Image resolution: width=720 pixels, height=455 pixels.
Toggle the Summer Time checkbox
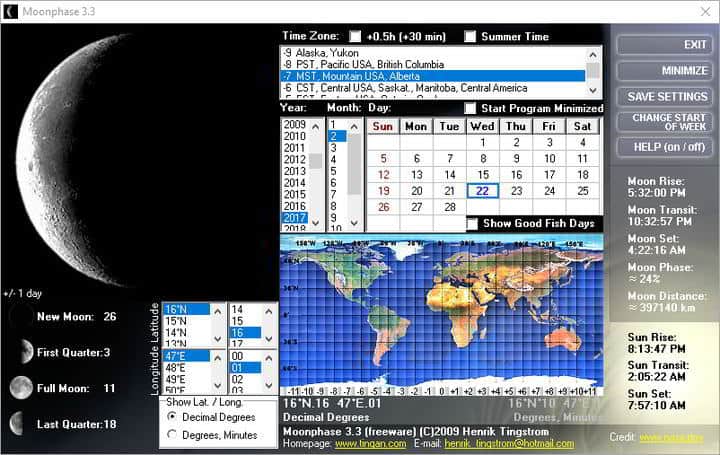470,36
